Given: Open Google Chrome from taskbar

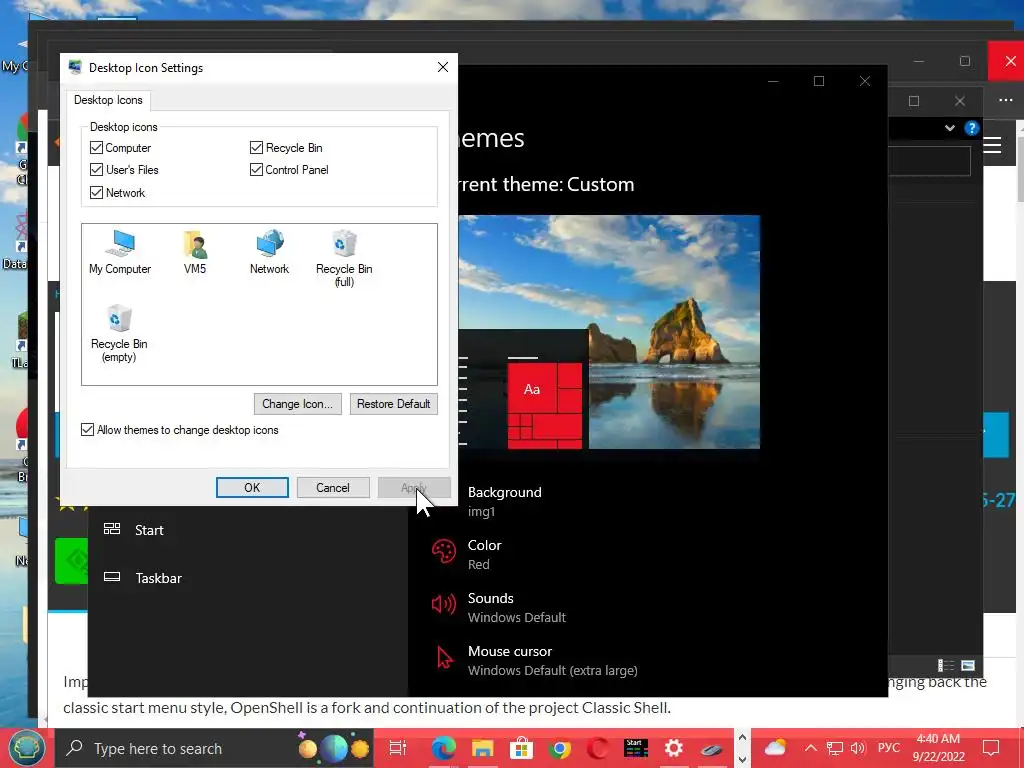Looking at the screenshot, I should [559, 748].
